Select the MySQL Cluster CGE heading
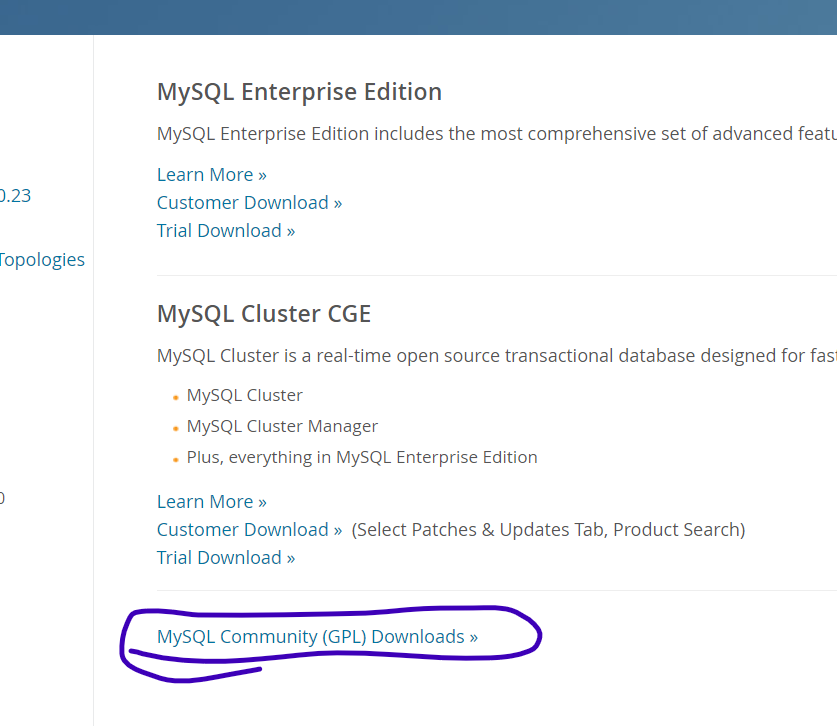 (264, 314)
